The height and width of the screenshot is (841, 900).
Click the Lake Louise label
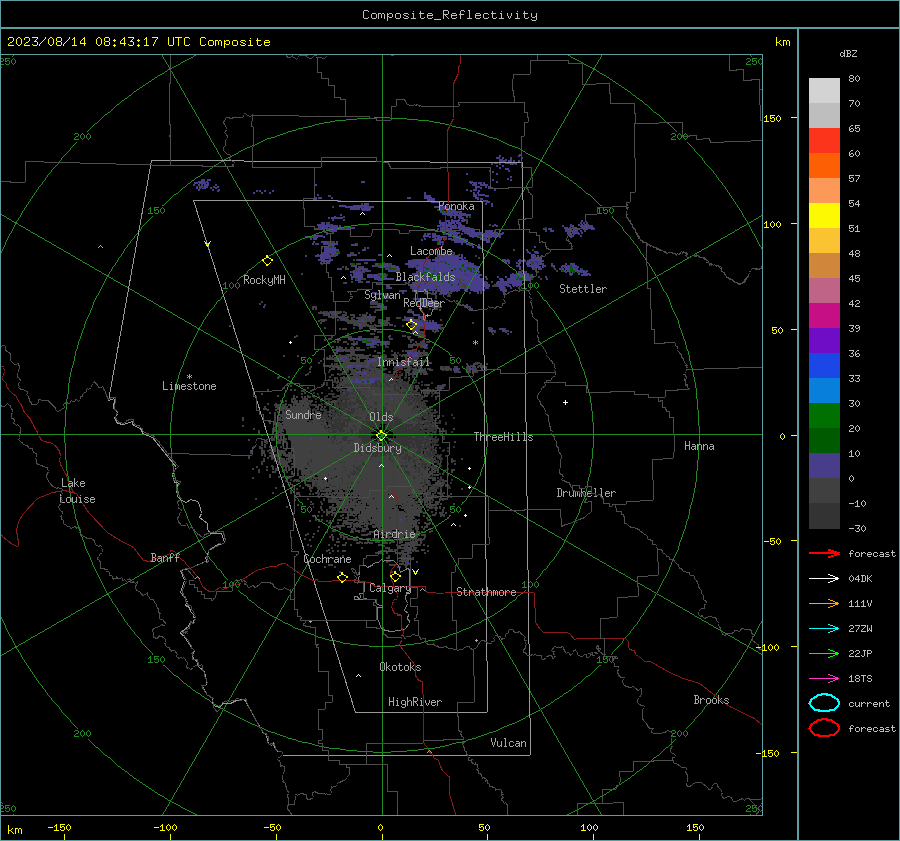[77, 491]
